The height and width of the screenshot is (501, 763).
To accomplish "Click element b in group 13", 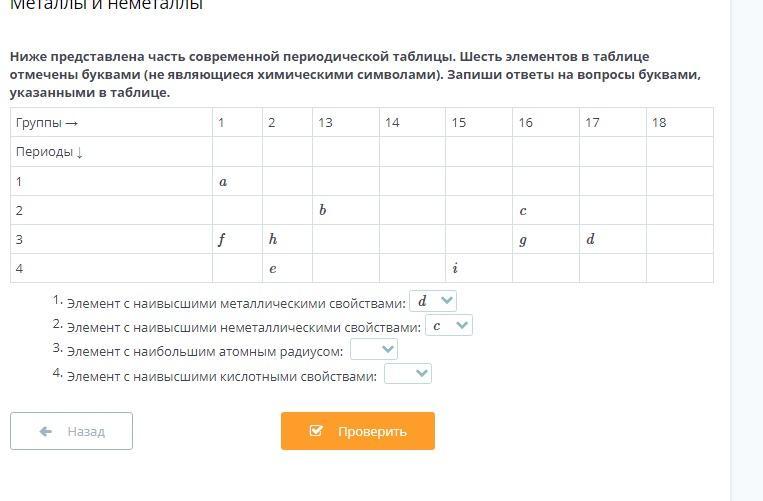I will tap(323, 210).
